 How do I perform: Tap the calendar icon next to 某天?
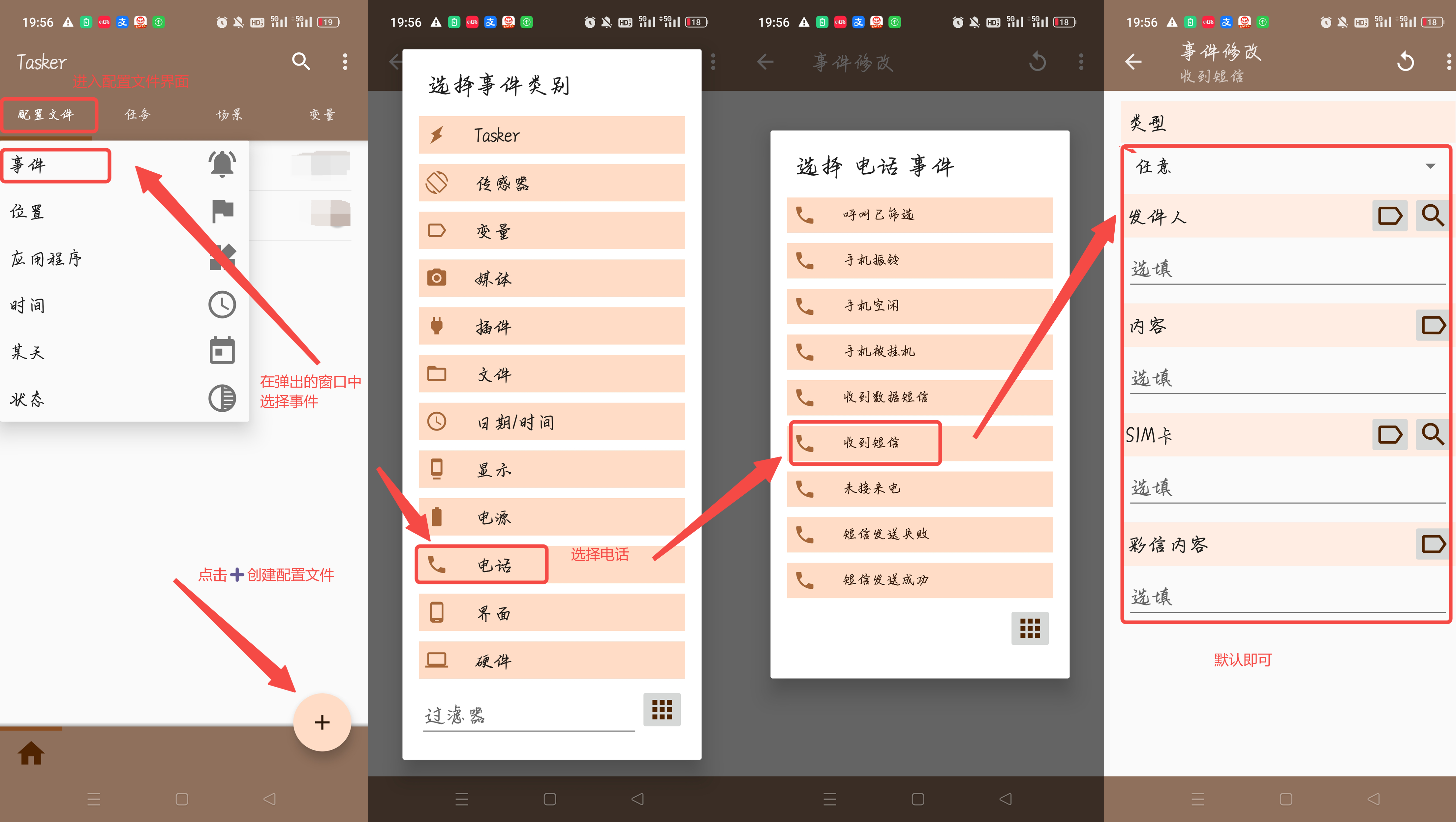(222, 351)
